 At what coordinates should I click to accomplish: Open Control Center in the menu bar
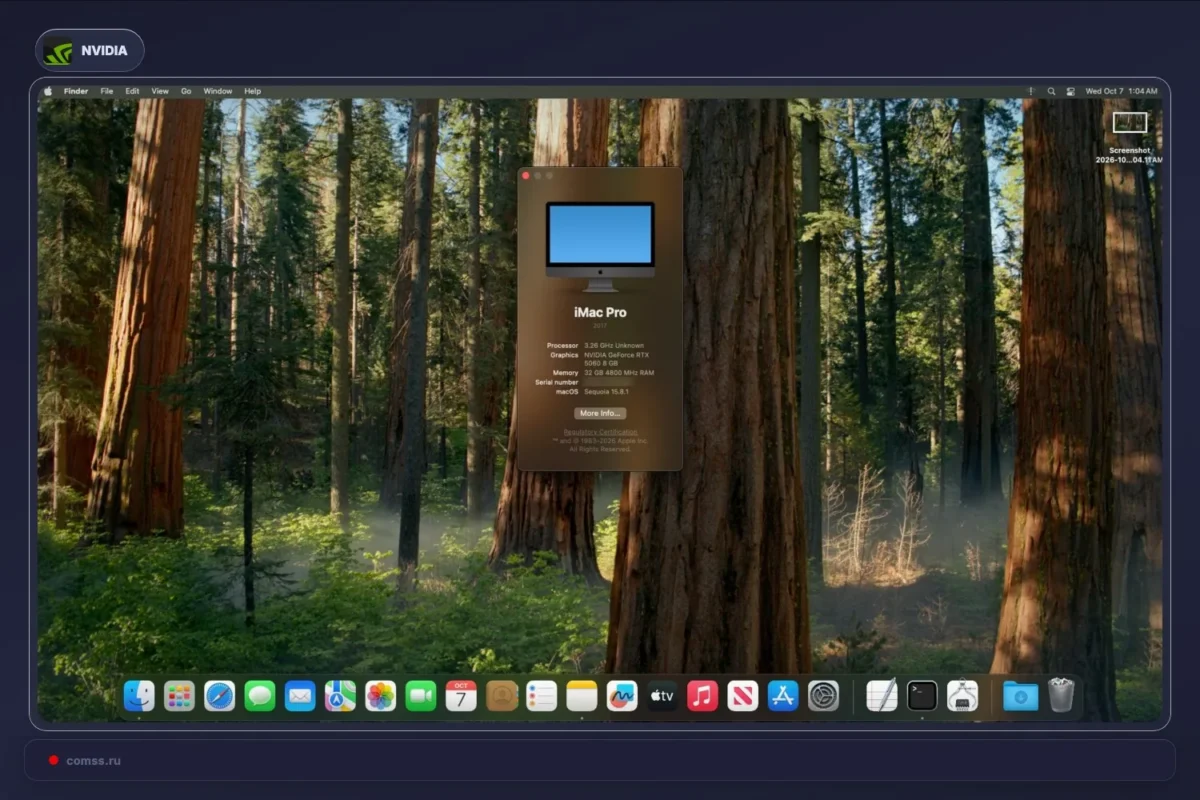pos(1070,91)
